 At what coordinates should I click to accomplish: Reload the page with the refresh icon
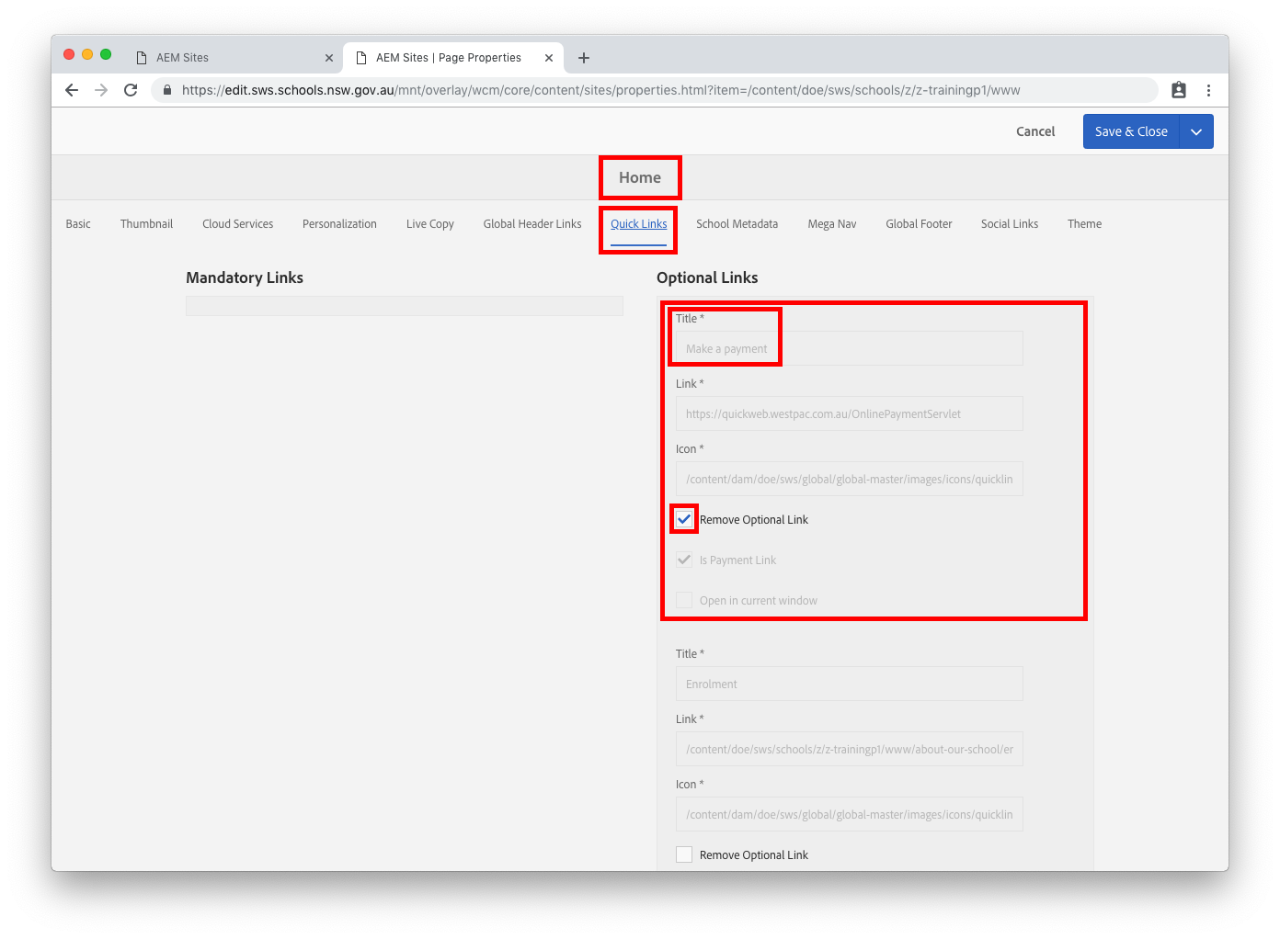tap(130, 90)
